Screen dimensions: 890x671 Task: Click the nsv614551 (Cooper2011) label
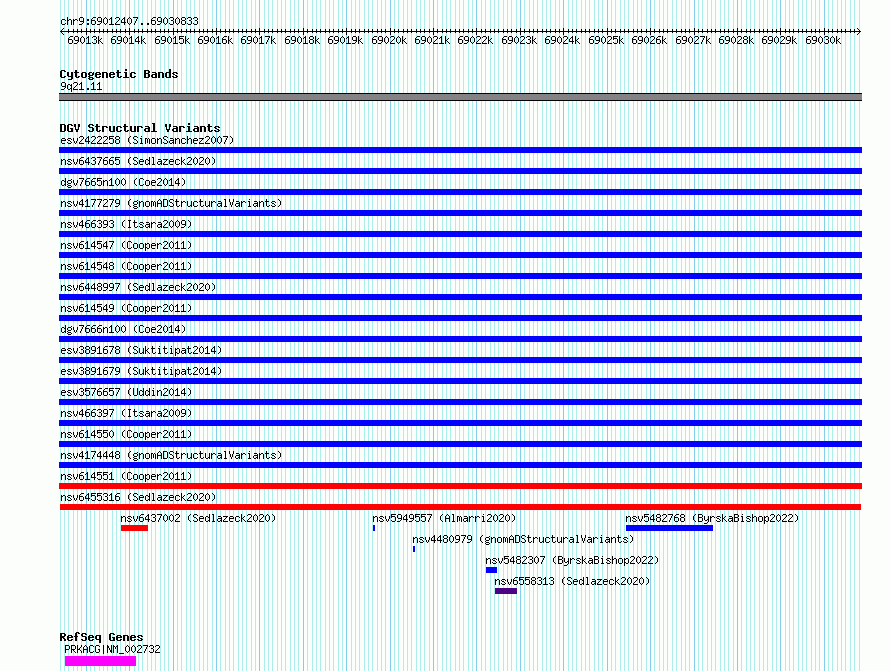[126, 476]
